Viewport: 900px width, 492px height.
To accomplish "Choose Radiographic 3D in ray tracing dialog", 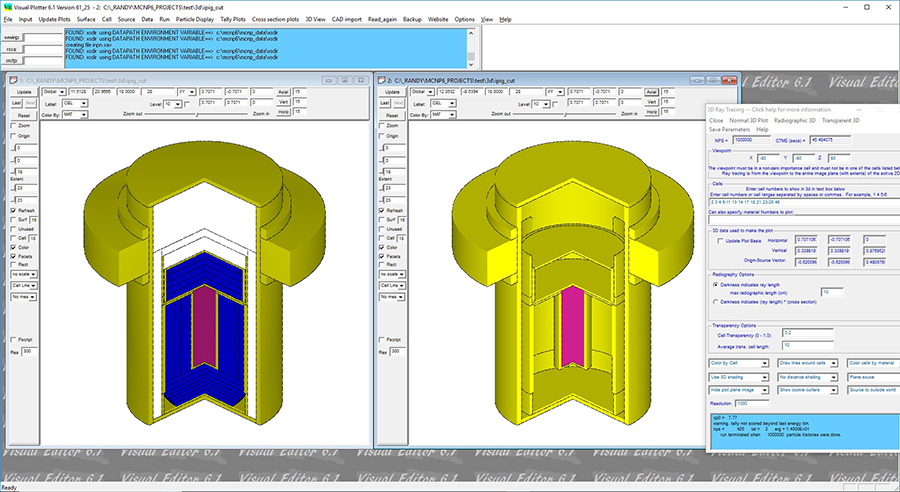I will [794, 121].
